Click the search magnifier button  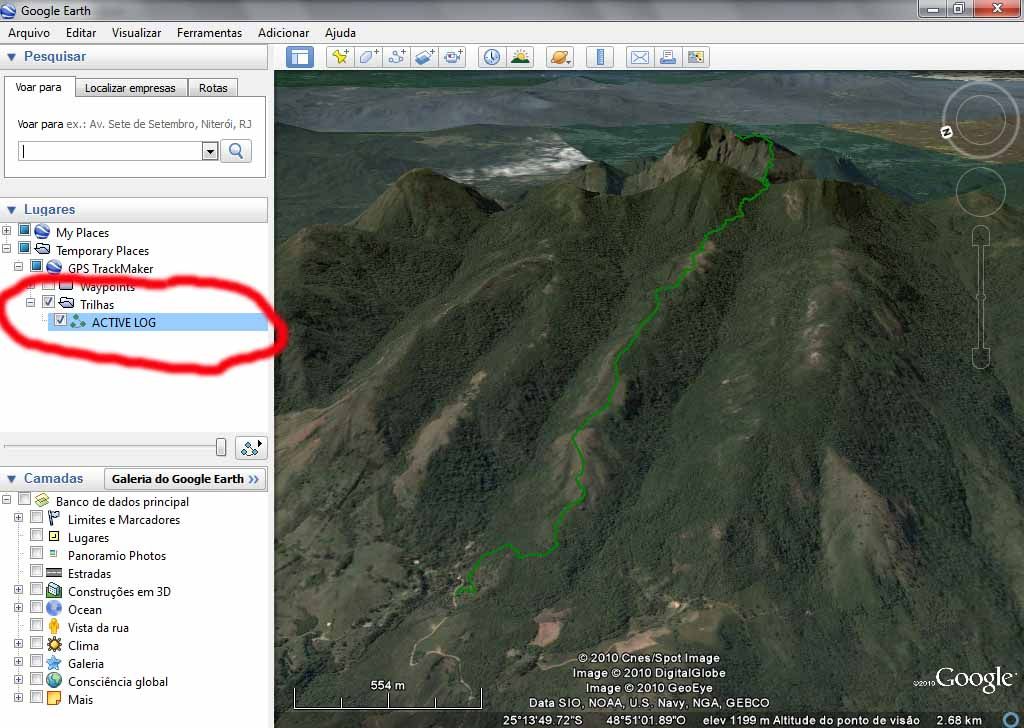(237, 151)
